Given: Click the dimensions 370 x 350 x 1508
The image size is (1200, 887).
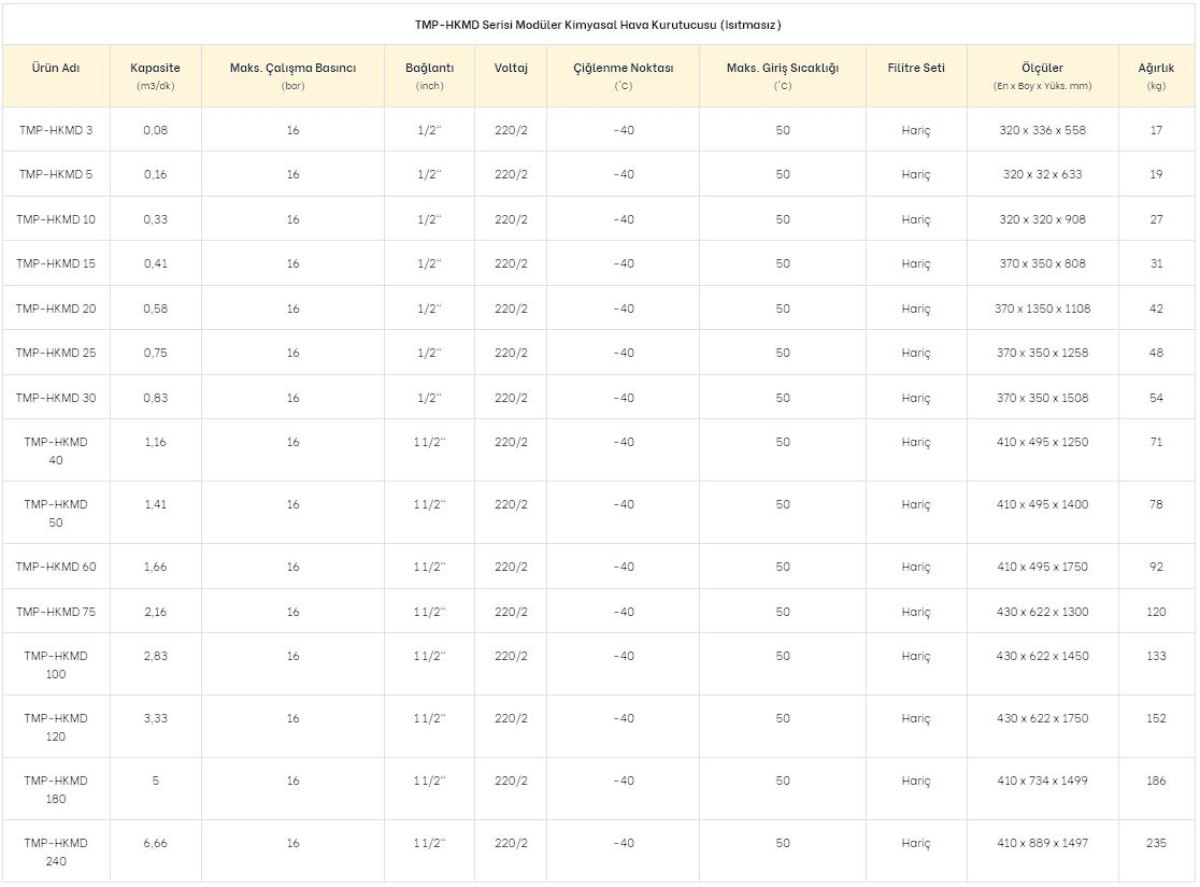Looking at the screenshot, I should pyautogui.click(x=1043, y=398).
